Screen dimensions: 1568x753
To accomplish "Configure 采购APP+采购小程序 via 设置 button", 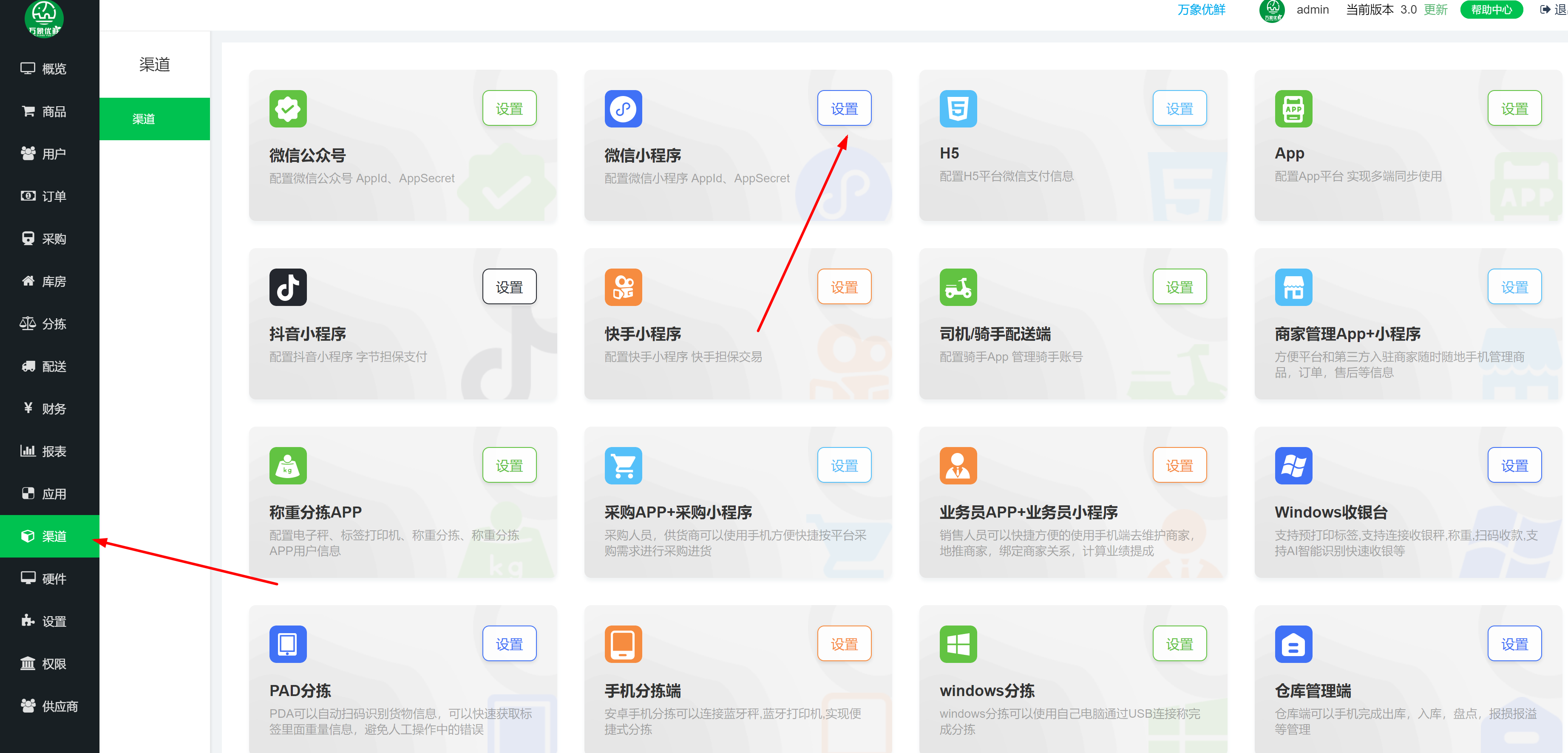I will (x=844, y=465).
